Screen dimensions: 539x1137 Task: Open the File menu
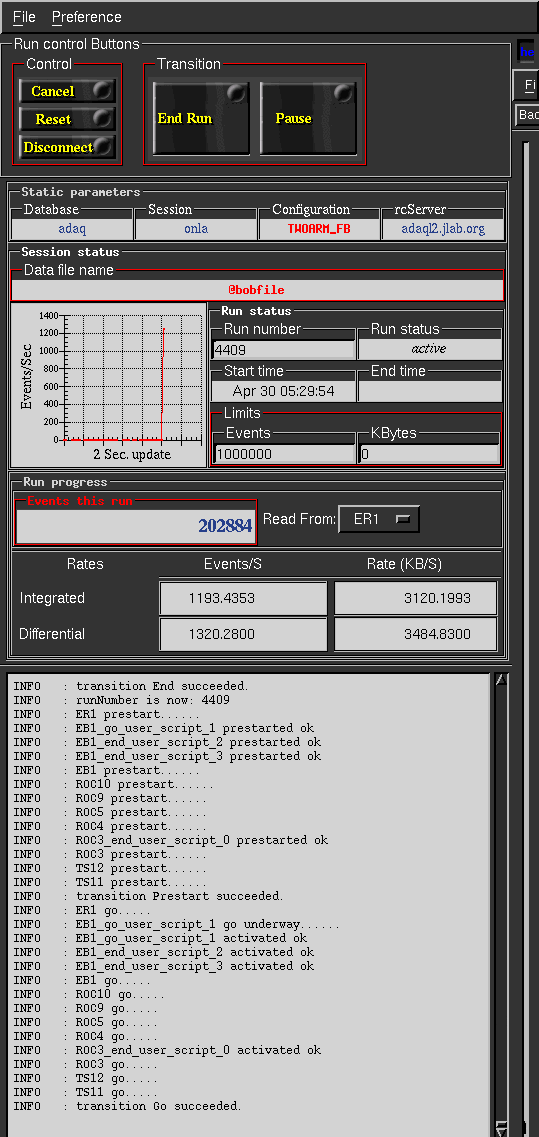[x=24, y=17]
